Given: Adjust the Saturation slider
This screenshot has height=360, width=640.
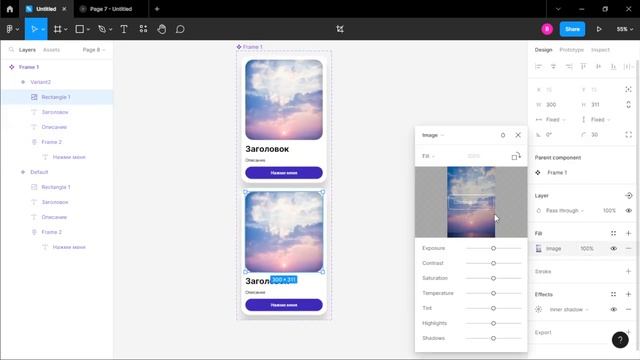Looking at the screenshot, I should tap(493, 278).
